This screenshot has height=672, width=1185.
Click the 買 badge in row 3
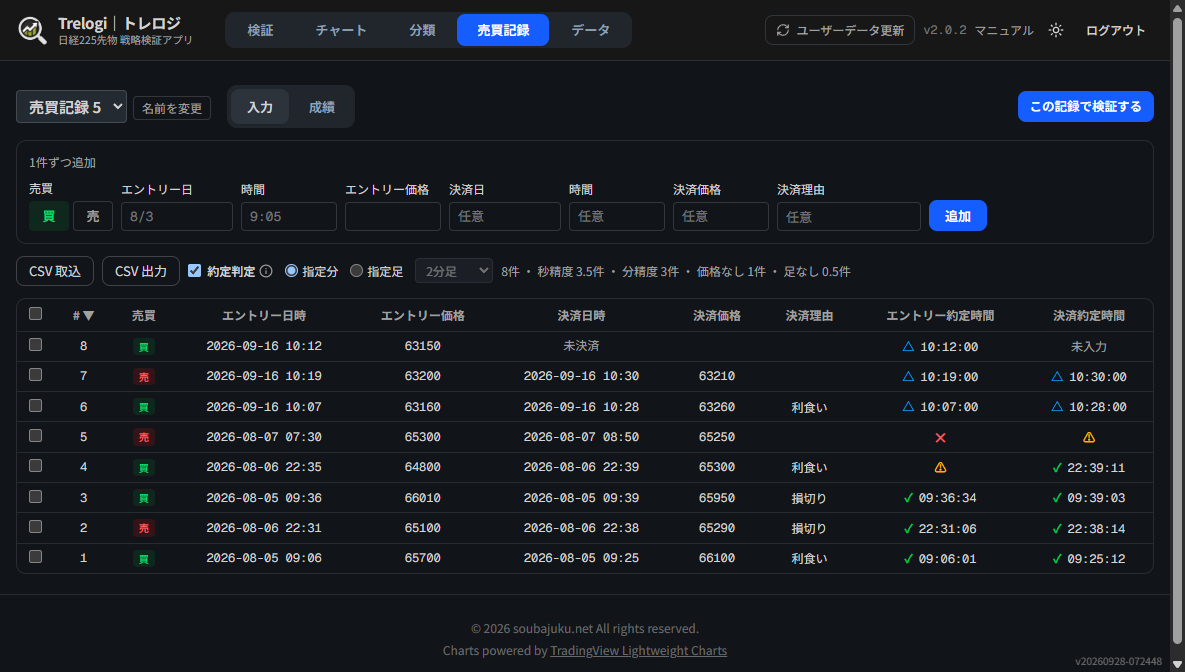pos(144,498)
